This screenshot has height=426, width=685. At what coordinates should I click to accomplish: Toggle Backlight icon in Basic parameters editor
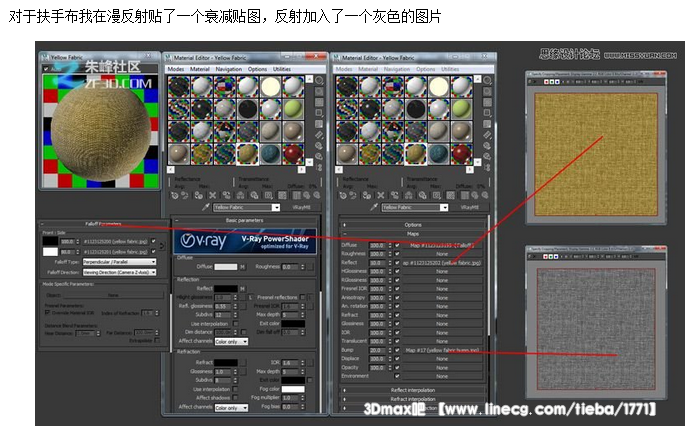click(319, 91)
